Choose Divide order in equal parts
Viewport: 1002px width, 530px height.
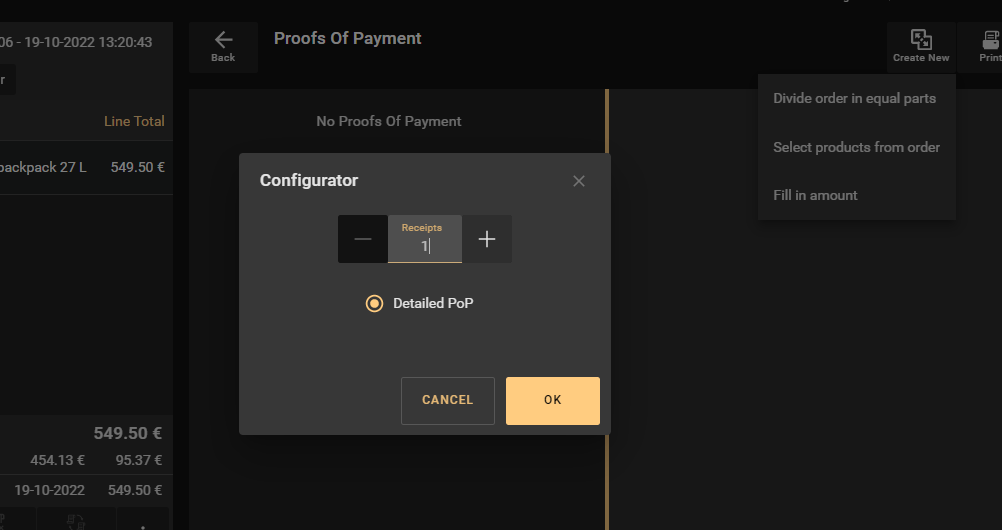856,98
